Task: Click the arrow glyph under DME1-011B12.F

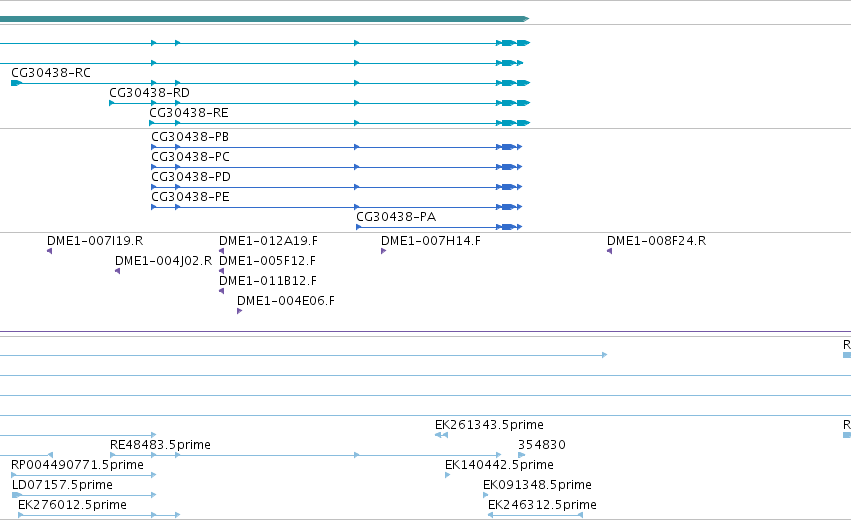Action: coord(221,291)
